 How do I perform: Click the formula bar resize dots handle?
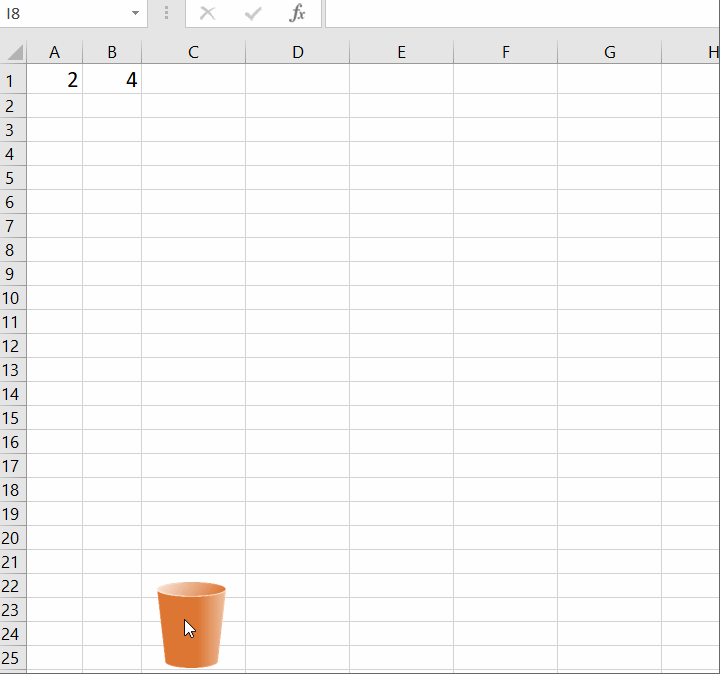point(166,14)
